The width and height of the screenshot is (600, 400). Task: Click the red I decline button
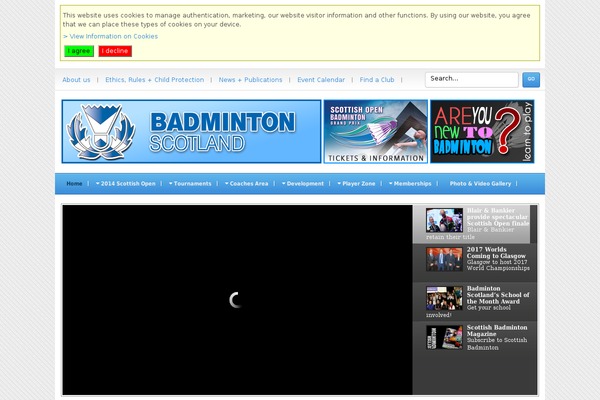pyautogui.click(x=115, y=51)
